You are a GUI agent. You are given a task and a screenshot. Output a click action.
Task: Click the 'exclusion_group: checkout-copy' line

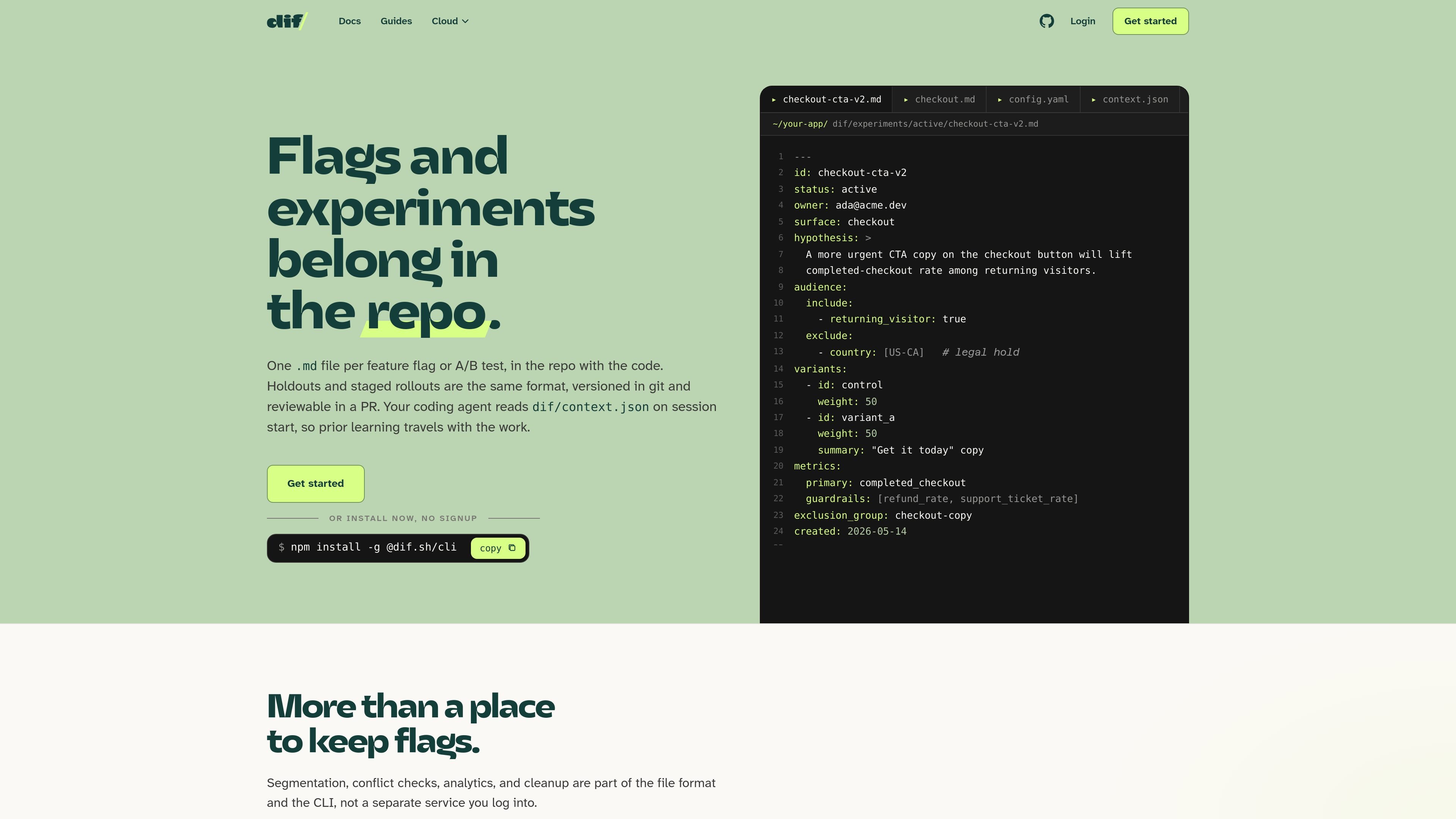[x=883, y=515]
